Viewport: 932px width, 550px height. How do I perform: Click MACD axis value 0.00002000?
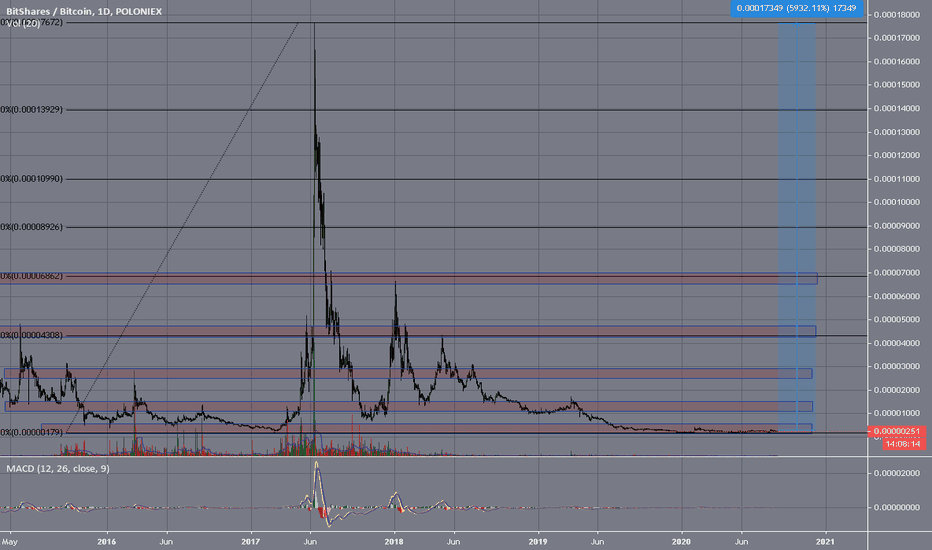[897, 473]
